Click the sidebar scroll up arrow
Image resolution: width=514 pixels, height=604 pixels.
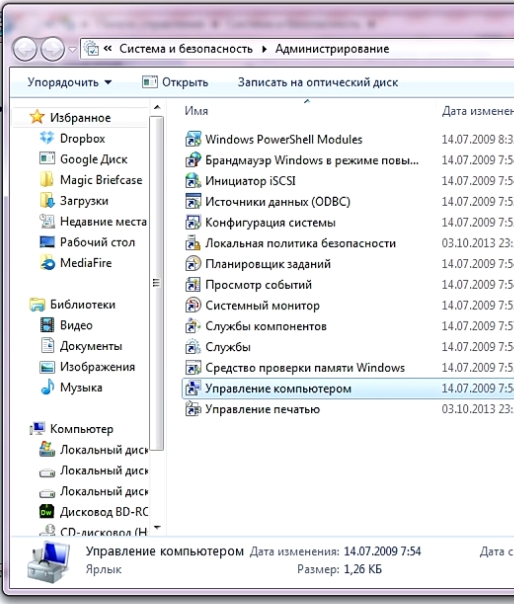point(157,107)
